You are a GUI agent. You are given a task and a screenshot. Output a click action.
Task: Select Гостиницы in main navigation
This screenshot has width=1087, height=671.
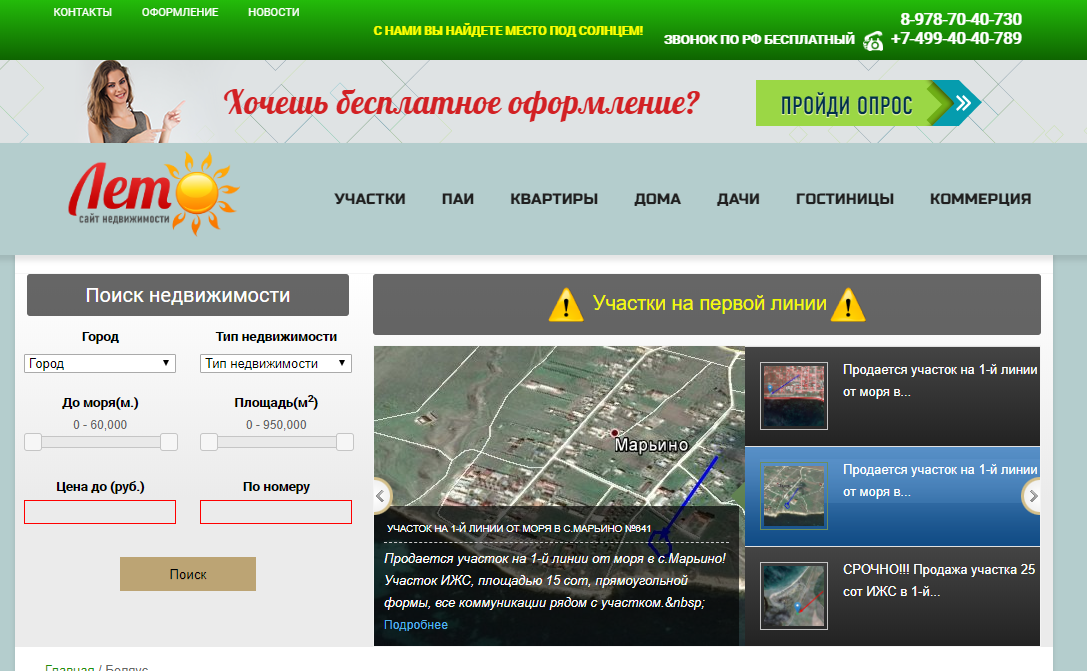(845, 199)
